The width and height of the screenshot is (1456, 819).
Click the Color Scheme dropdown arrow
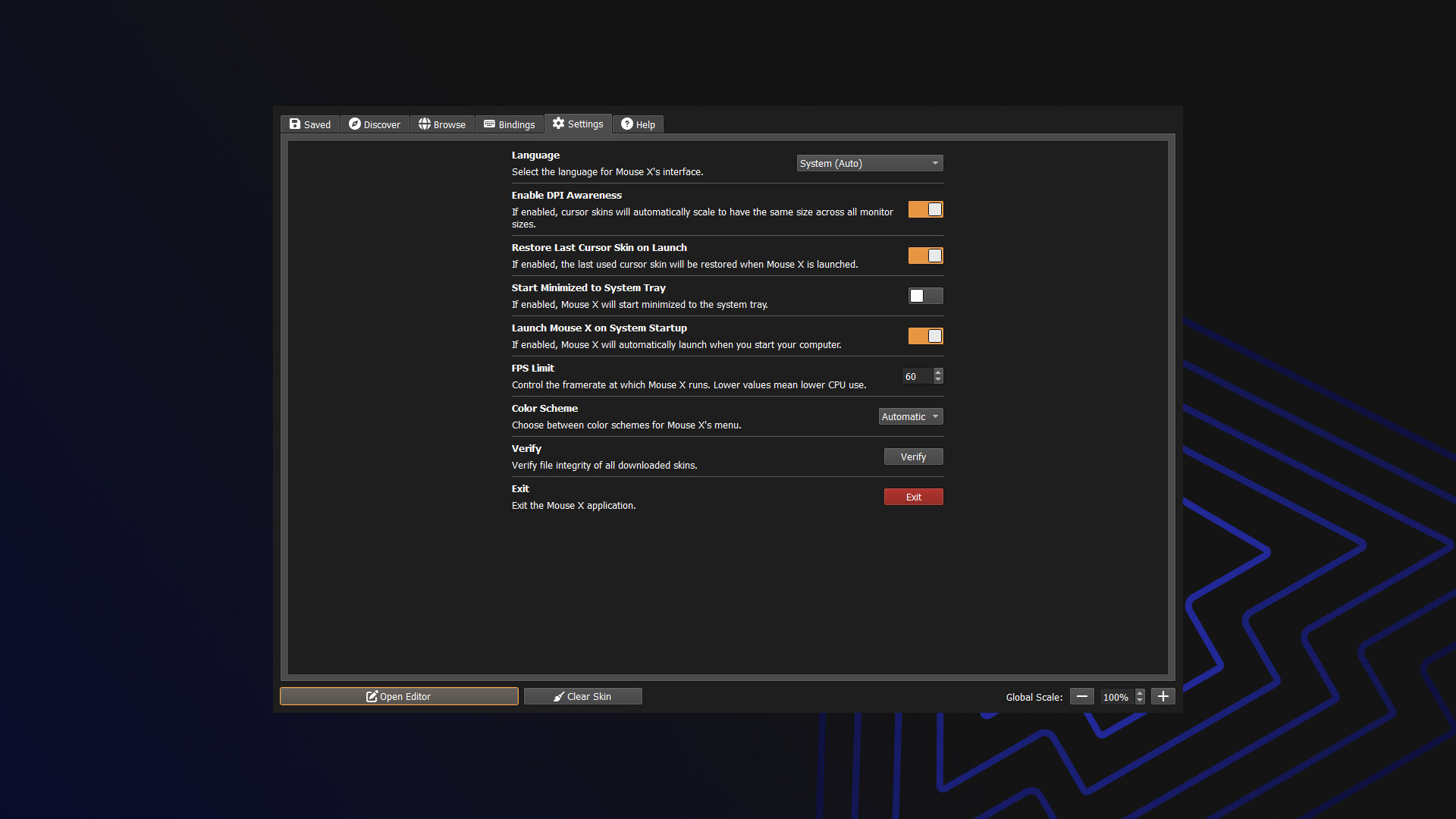click(935, 416)
